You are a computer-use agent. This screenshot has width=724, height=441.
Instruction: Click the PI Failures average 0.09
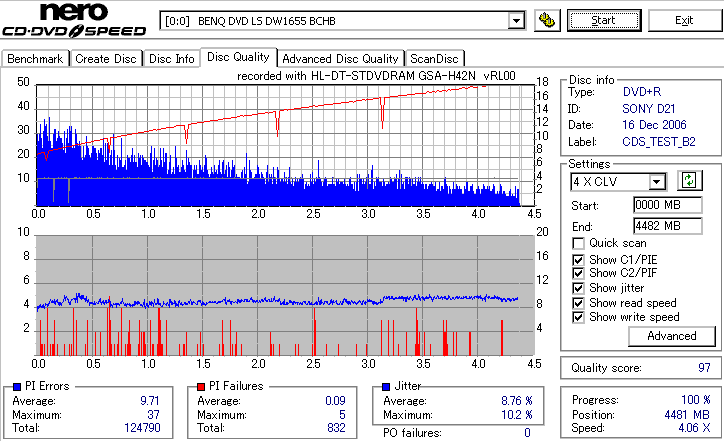(x=335, y=401)
